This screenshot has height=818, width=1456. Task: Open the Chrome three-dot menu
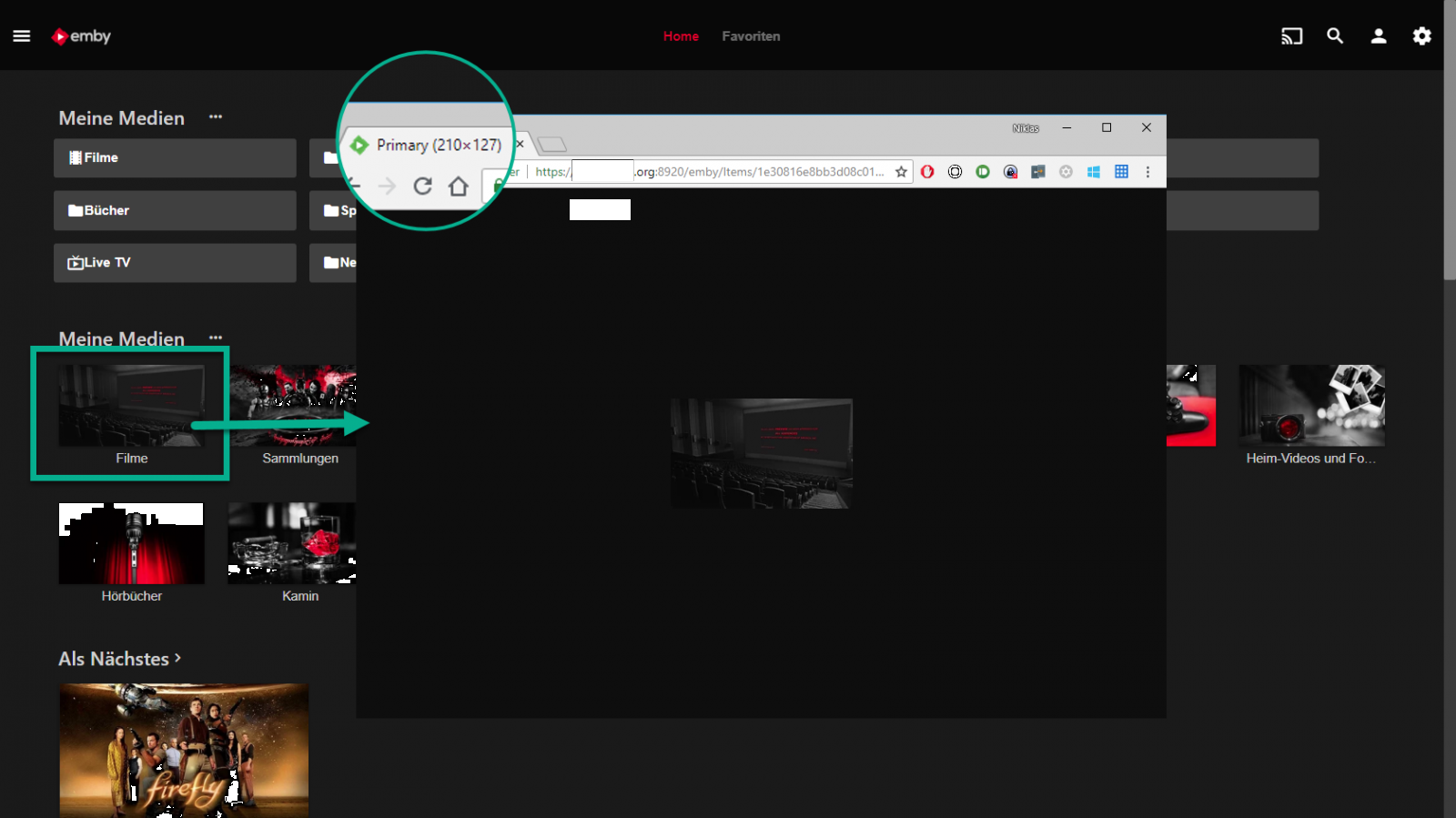[1148, 171]
